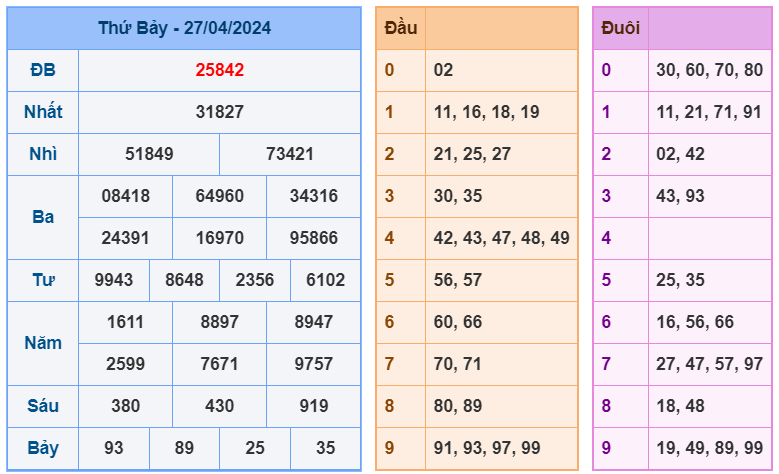Select the ĐB row label
Viewport: 779px width, 474px height.
point(43,70)
